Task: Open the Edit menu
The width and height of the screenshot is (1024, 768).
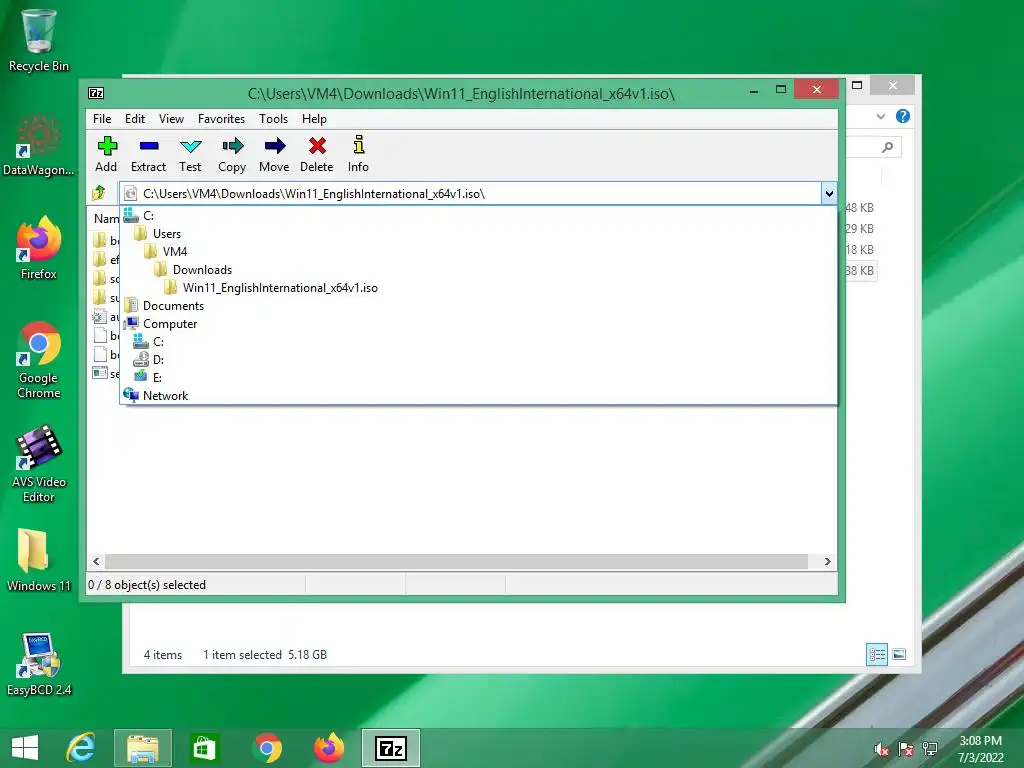Action: (x=135, y=119)
